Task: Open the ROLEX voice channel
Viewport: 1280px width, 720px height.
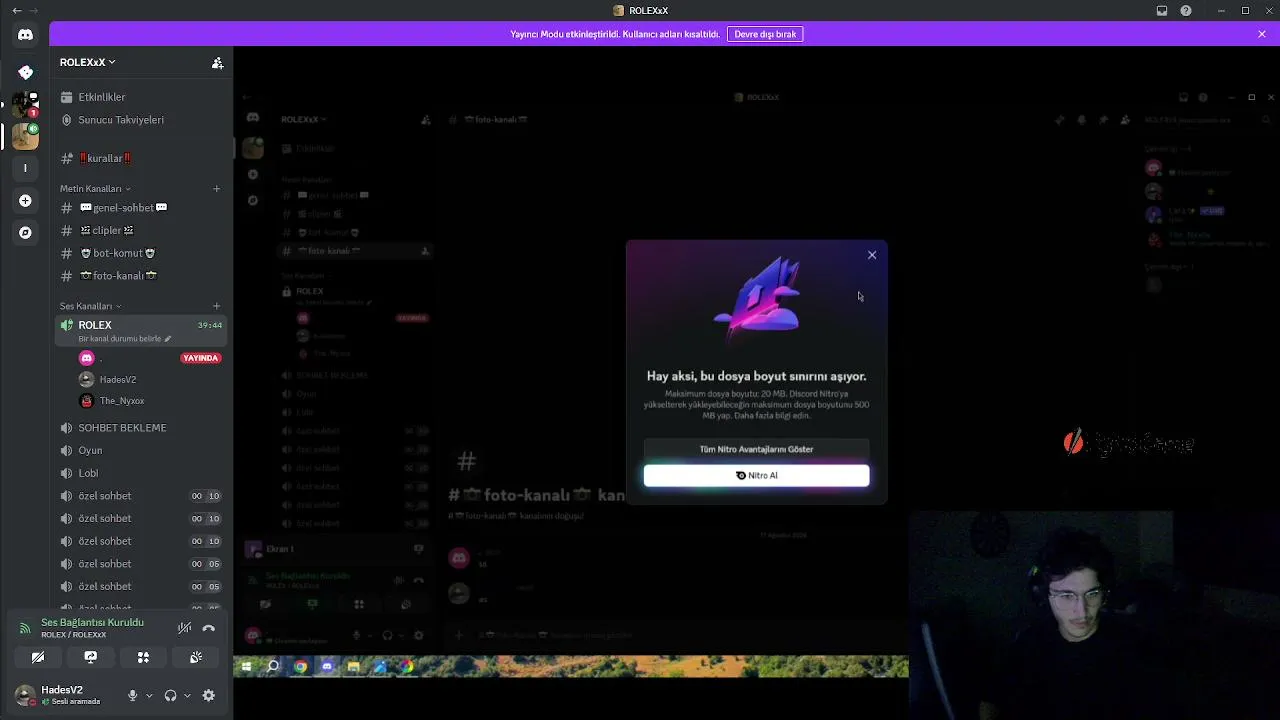Action: click(x=141, y=331)
